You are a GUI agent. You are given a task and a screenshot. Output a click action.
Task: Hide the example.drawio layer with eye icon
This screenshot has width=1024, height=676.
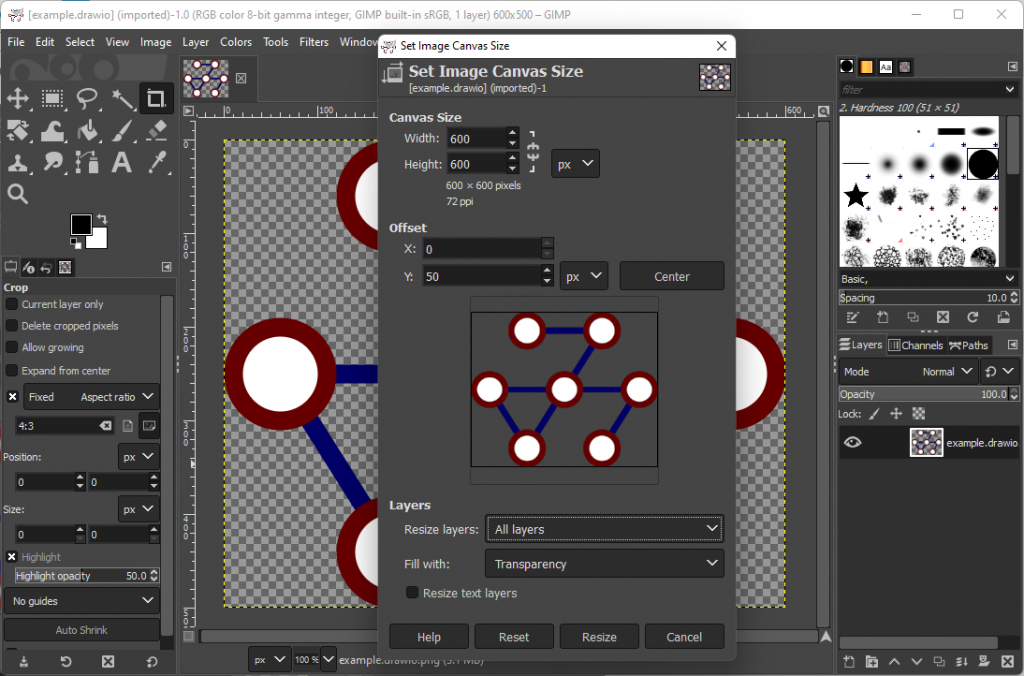click(852, 443)
